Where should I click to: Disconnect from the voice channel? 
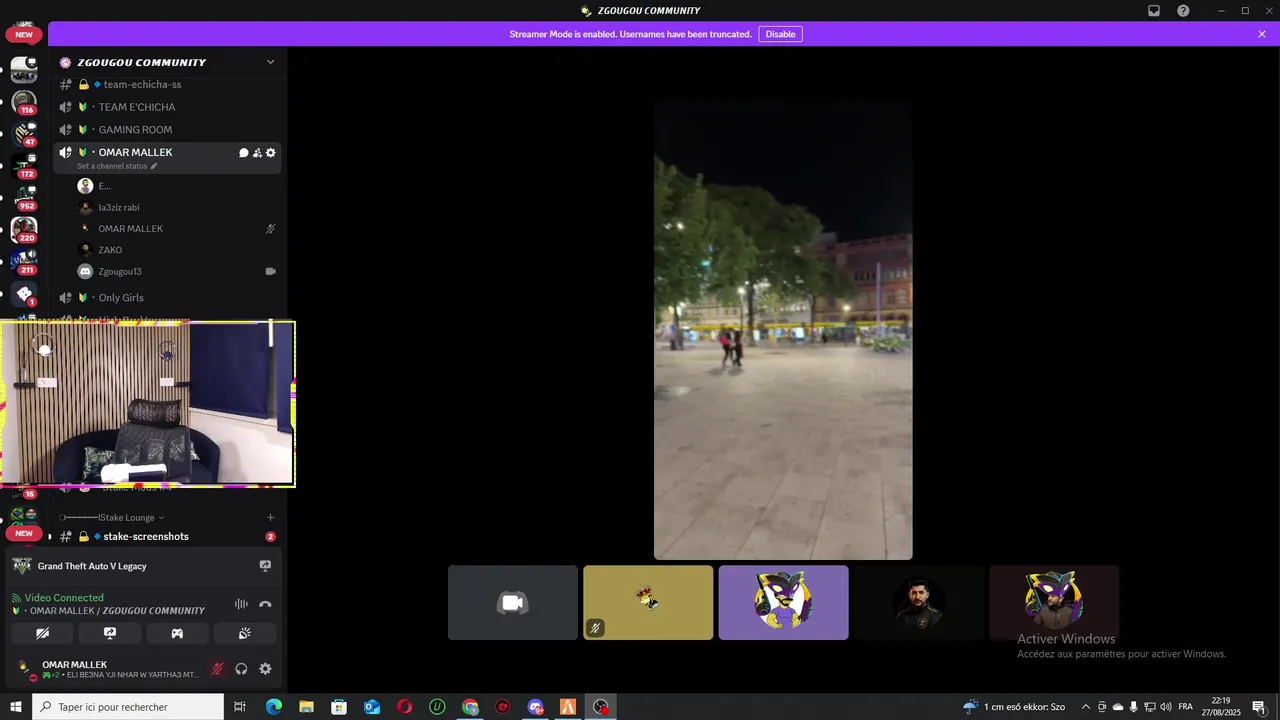(265, 604)
